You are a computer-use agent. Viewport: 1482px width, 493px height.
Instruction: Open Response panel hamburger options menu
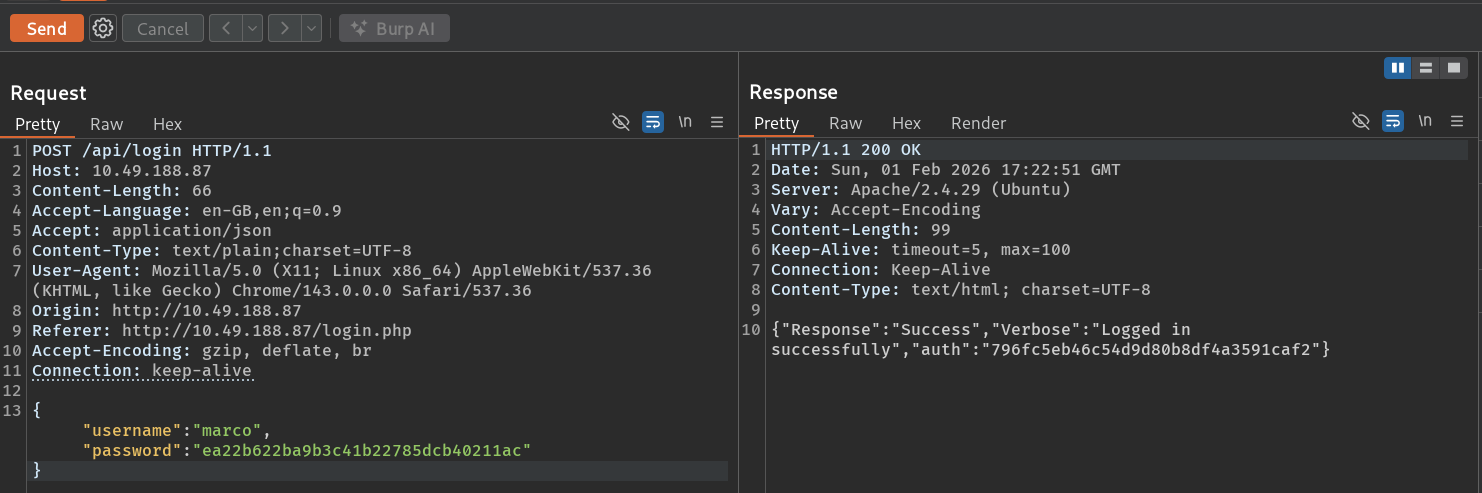point(1456,122)
